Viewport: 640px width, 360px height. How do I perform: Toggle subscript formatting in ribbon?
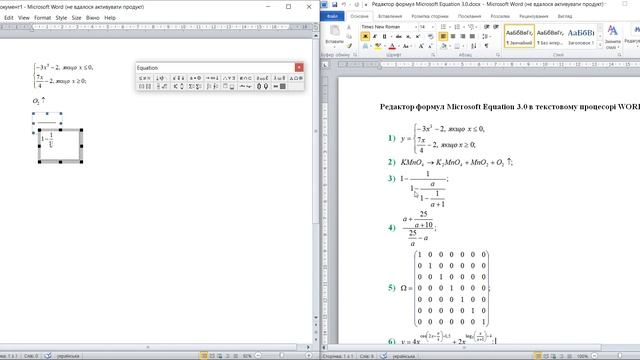pyautogui.click(x=408, y=36)
